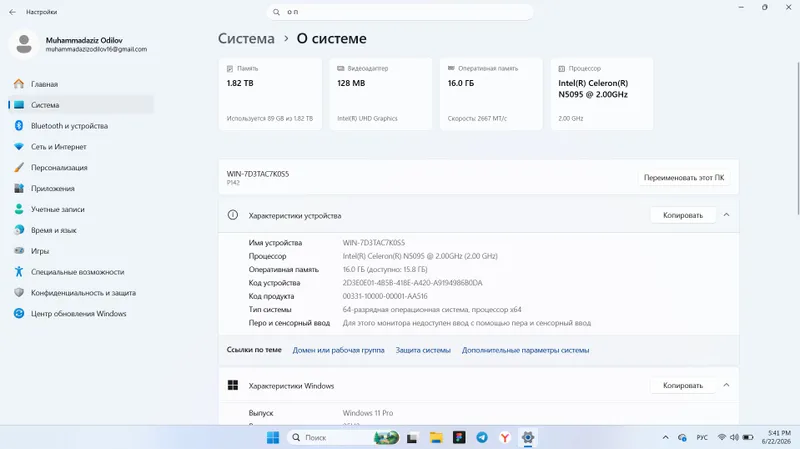800x449 pixels.
Task: Open Telegram from the taskbar
Action: [x=482, y=437]
